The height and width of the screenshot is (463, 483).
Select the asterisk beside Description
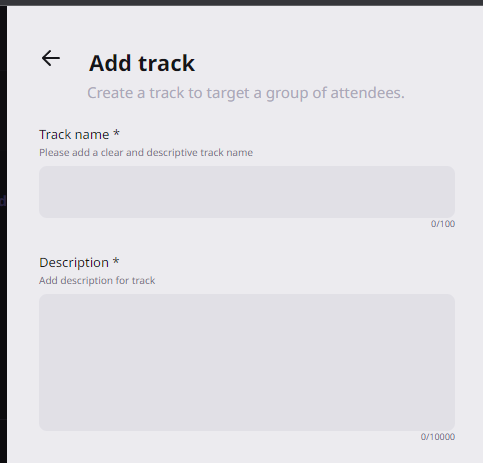[x=116, y=261]
